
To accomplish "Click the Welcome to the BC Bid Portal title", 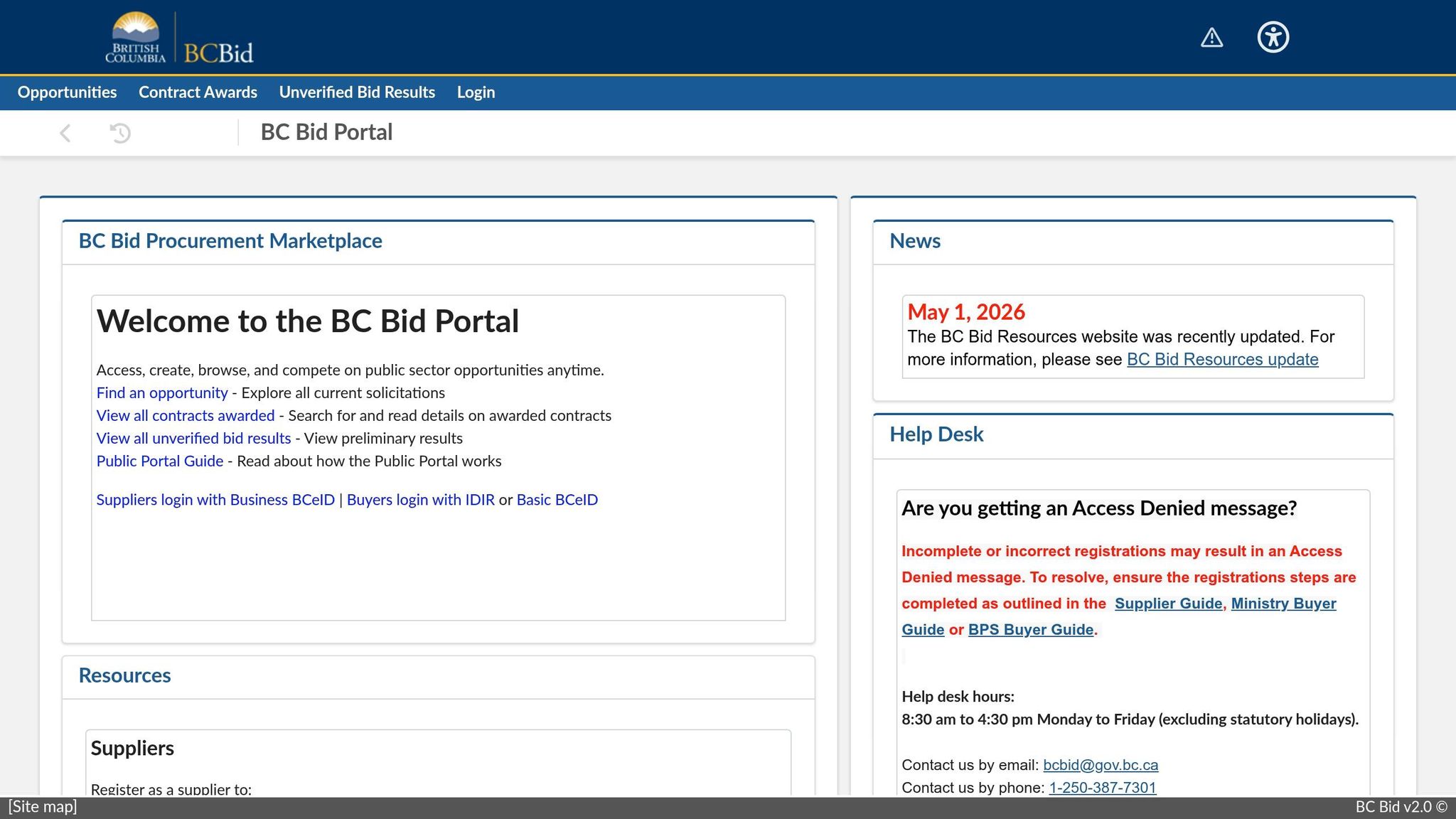I will click(308, 321).
